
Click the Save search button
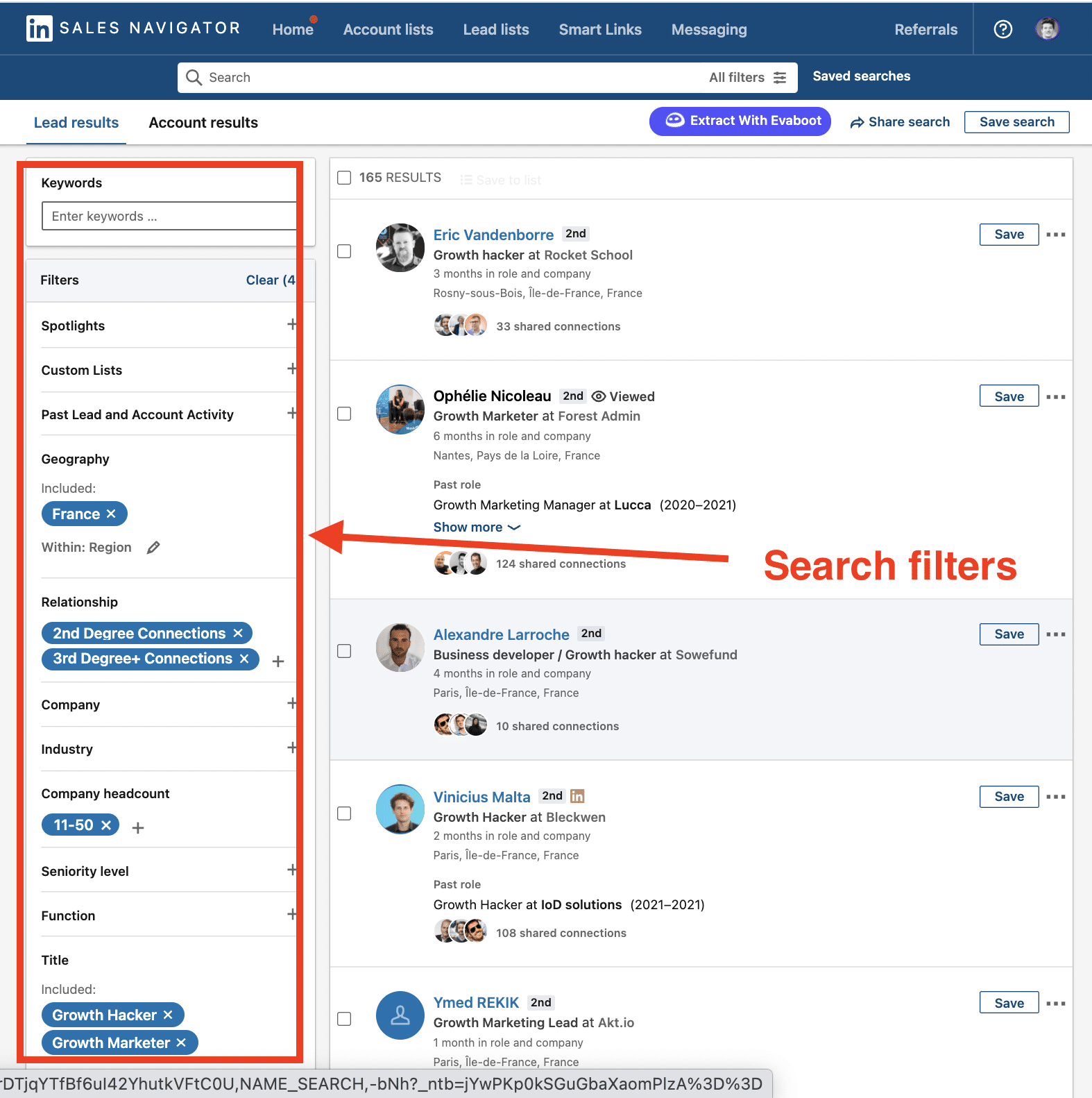1016,122
